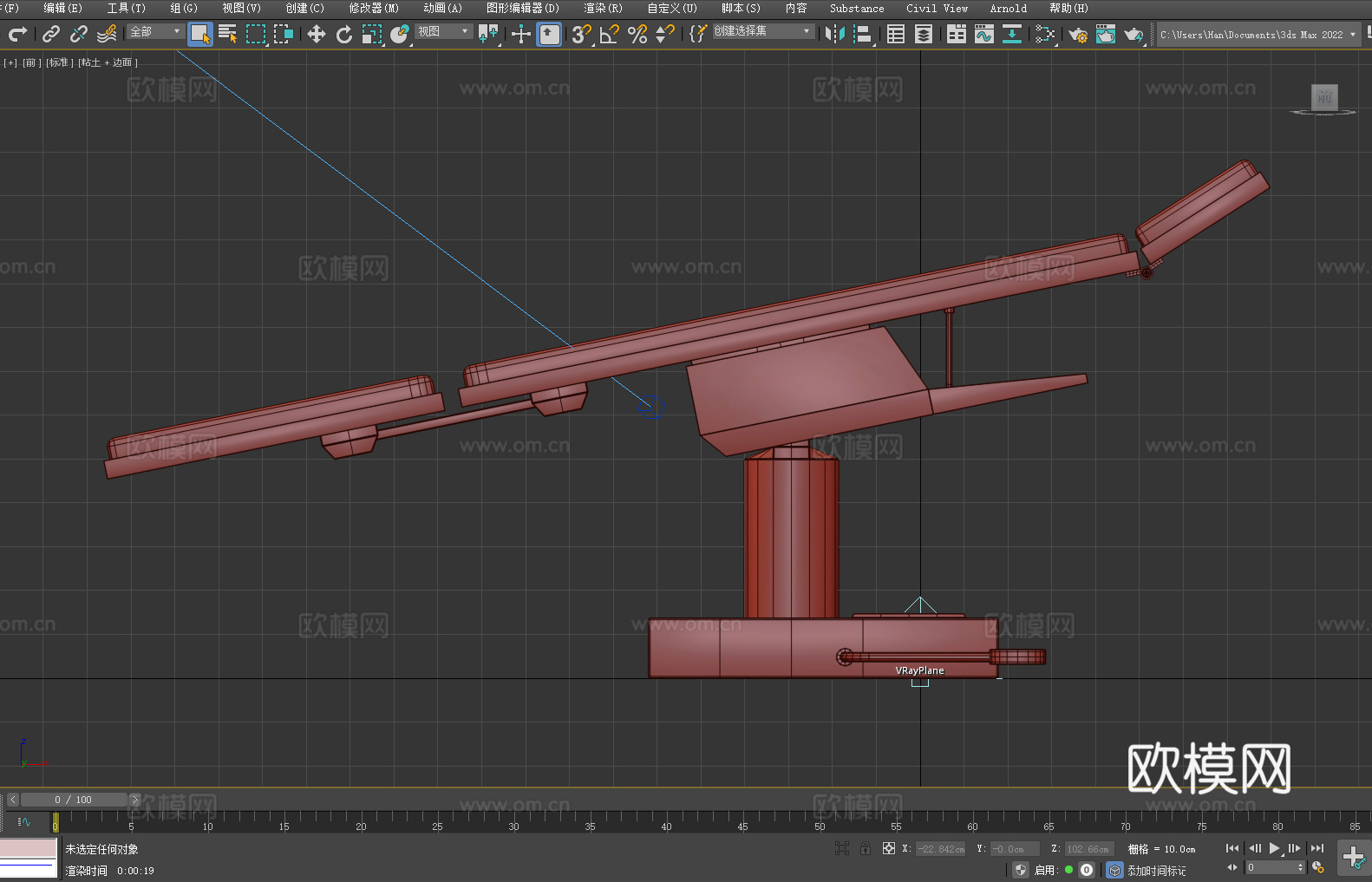Expand the 全部 selection filter dropdown
Screen dimensions: 1372x882
[x=156, y=31]
